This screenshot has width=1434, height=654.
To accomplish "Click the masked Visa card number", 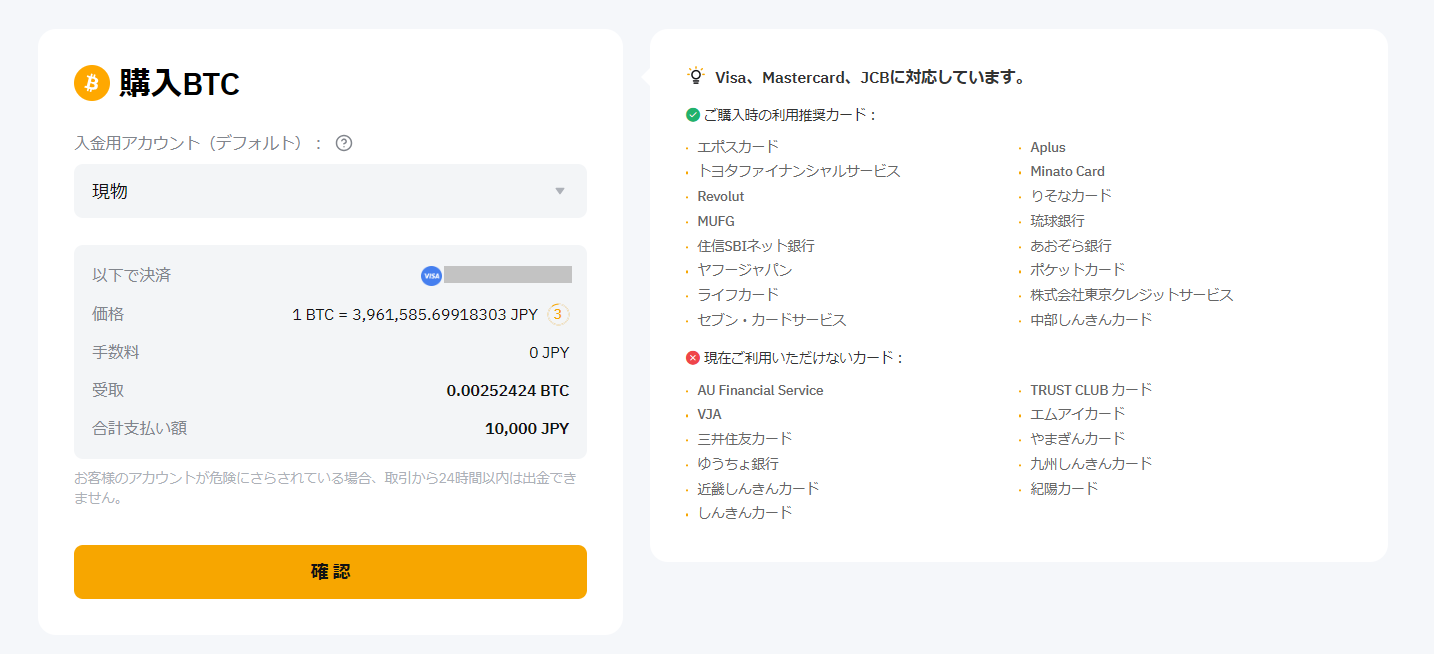I will (508, 275).
